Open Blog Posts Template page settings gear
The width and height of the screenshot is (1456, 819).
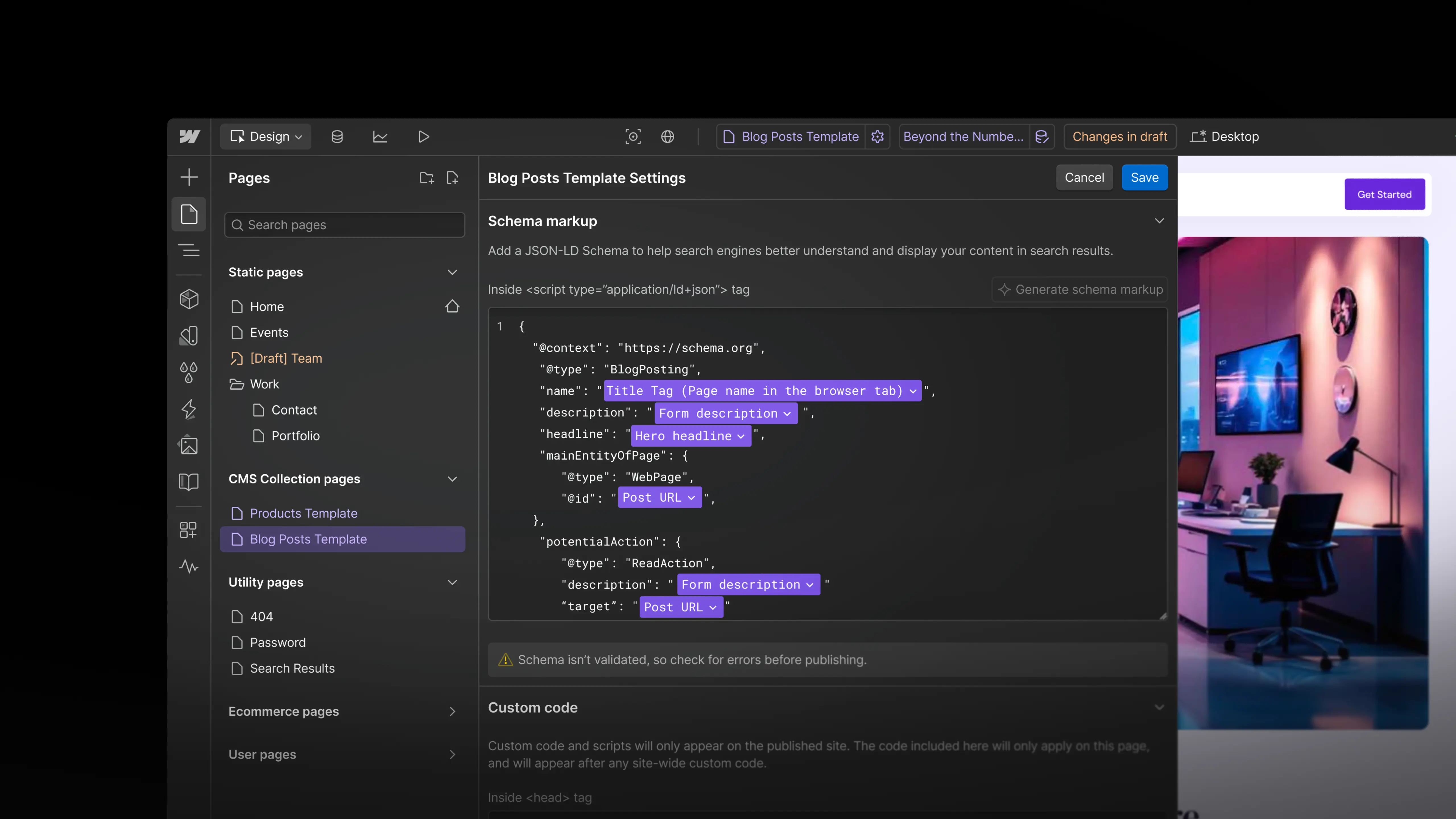point(877,137)
